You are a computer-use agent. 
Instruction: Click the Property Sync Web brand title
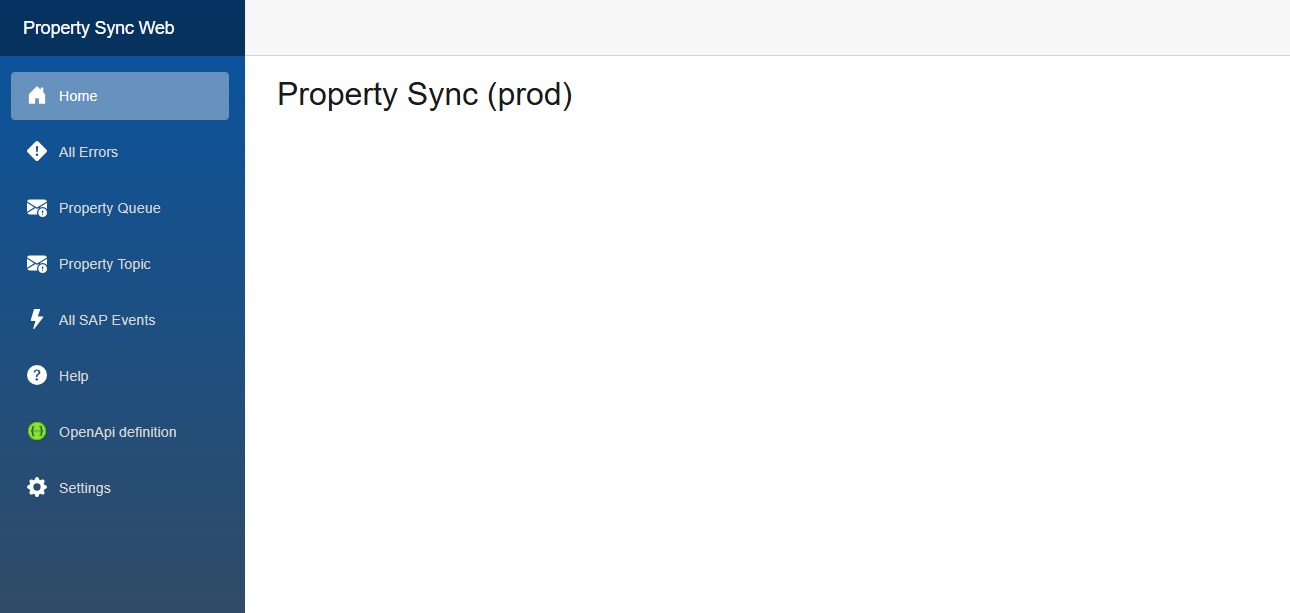tap(99, 28)
